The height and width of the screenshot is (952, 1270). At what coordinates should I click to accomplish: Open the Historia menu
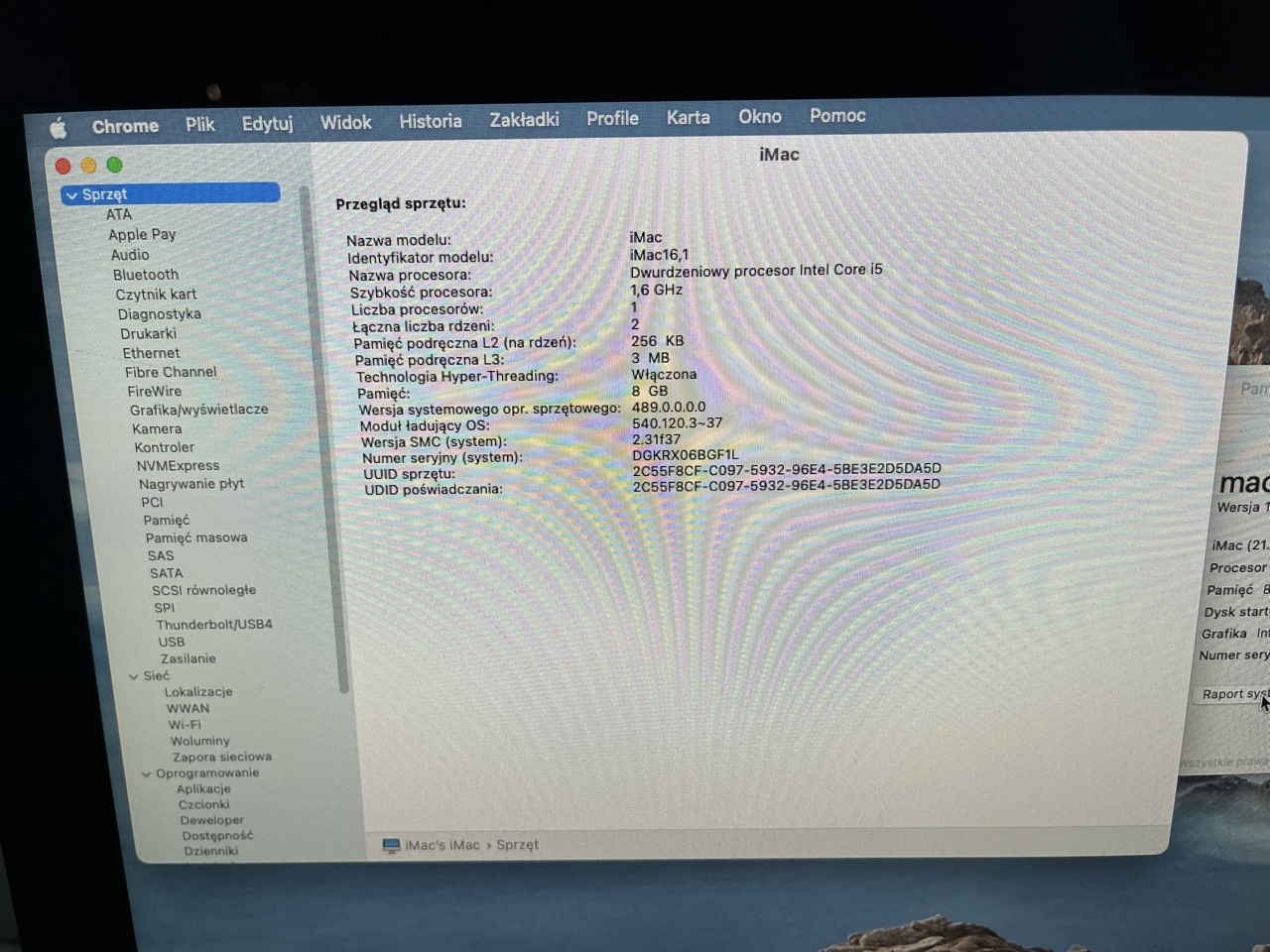pyautogui.click(x=431, y=121)
